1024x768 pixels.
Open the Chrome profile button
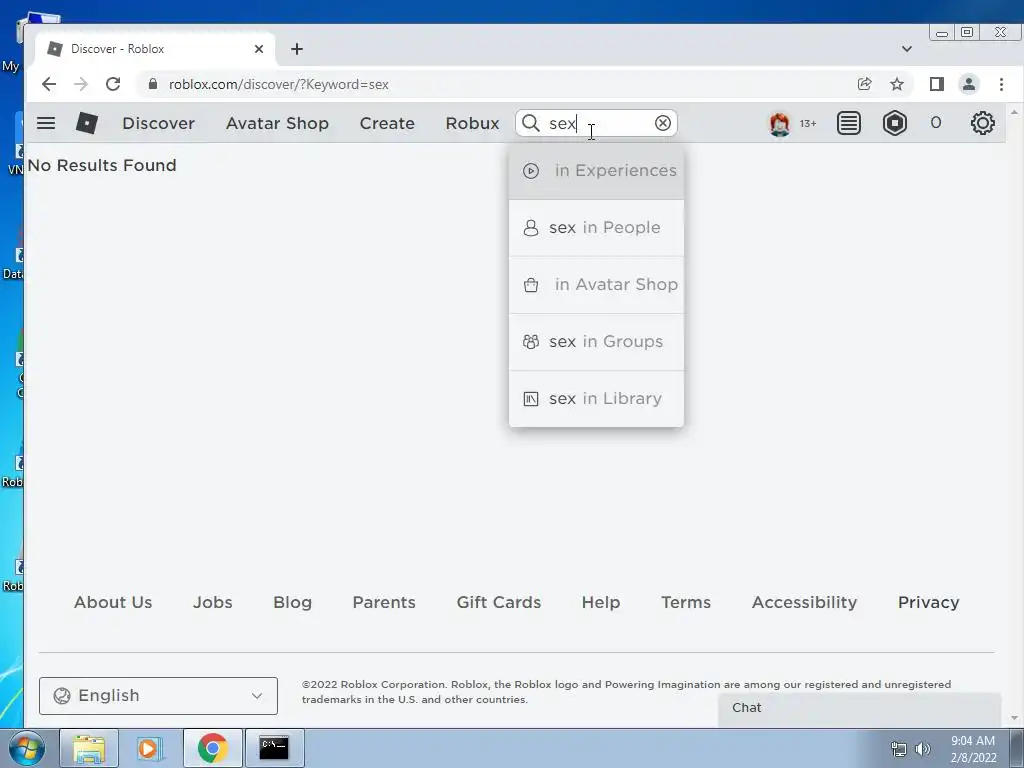coord(968,84)
